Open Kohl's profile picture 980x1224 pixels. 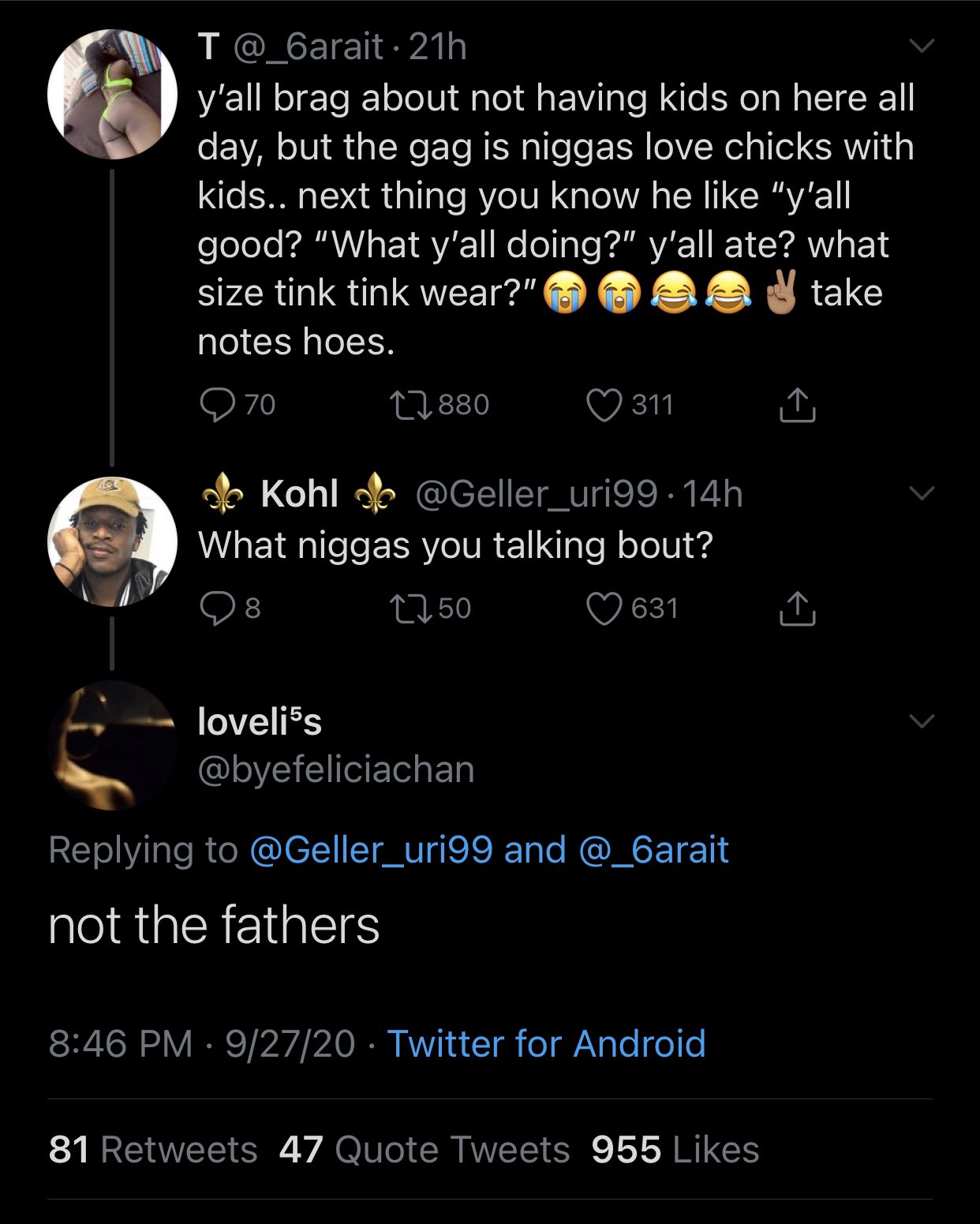pyautogui.click(x=112, y=541)
